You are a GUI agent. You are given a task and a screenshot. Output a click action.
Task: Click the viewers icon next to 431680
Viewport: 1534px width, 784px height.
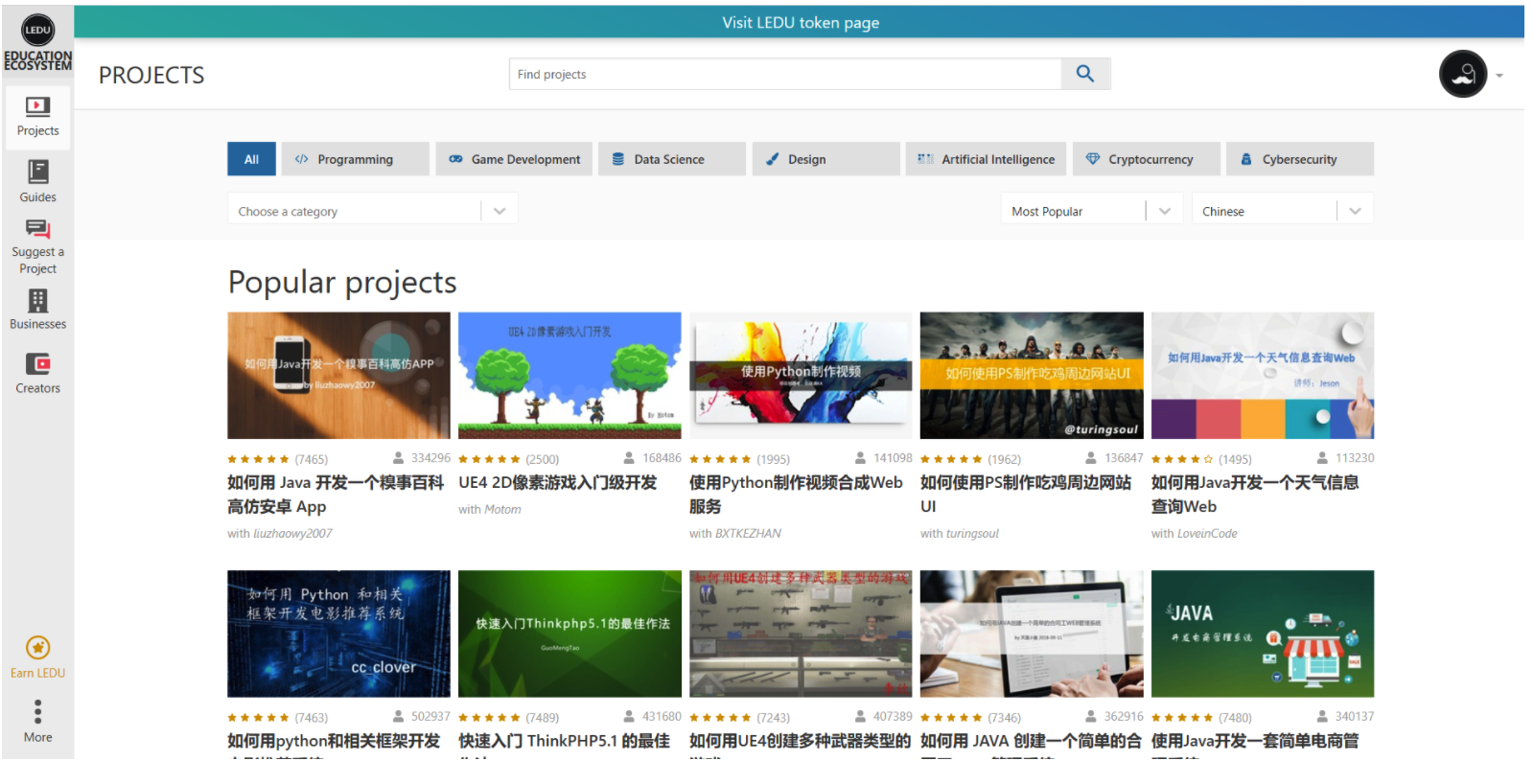[x=630, y=716]
